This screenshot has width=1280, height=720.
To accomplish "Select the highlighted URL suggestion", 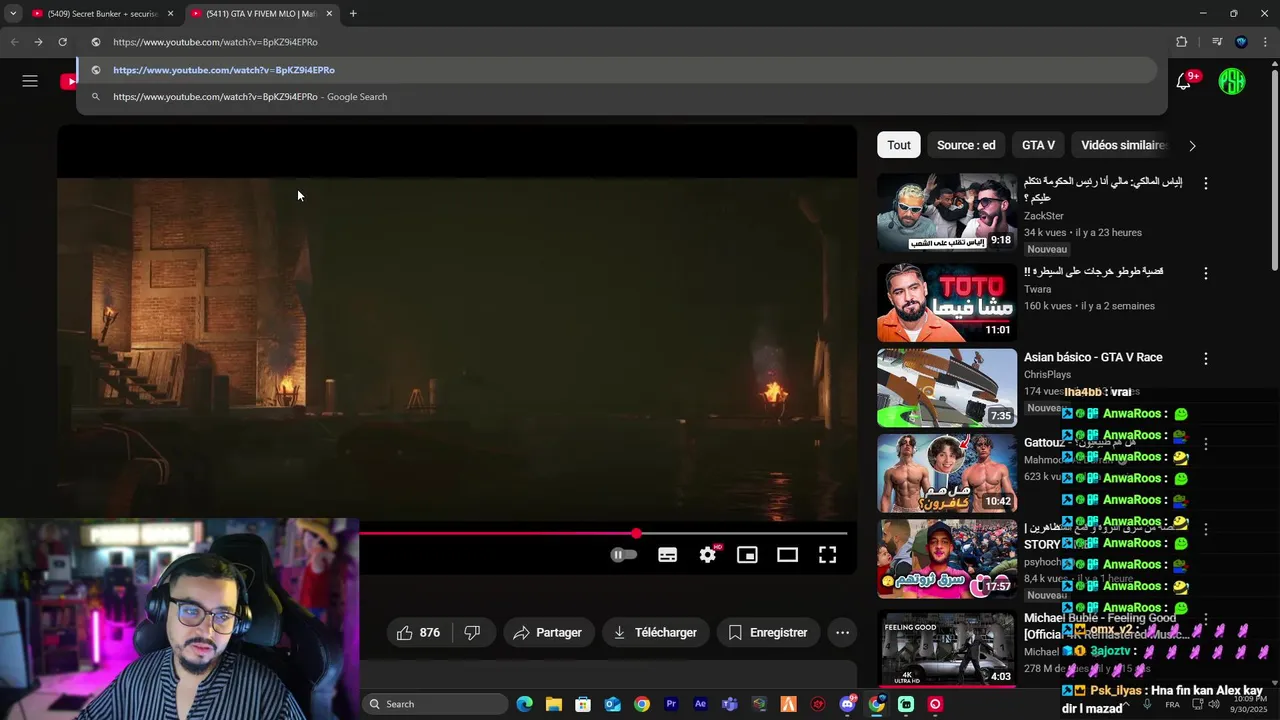I will (x=616, y=70).
